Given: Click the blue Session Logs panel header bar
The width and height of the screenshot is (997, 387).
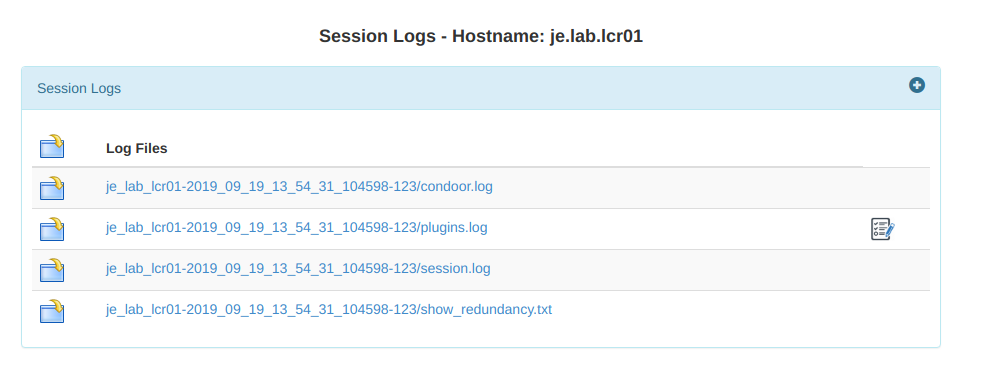Looking at the screenshot, I should click(481, 88).
